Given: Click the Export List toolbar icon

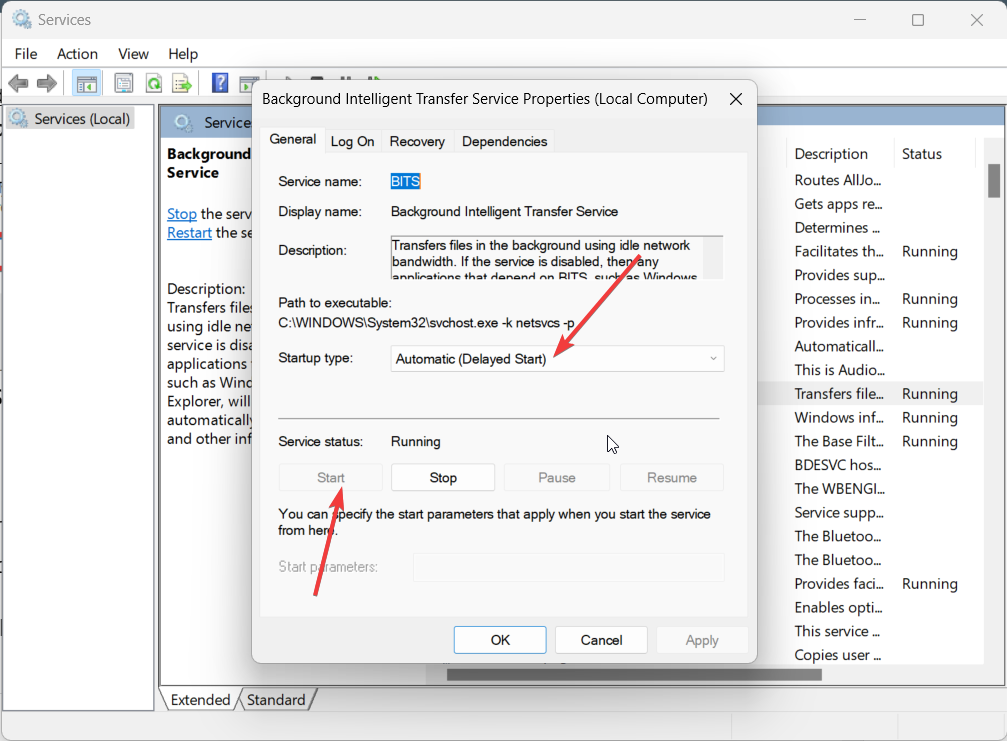Looking at the screenshot, I should point(182,83).
